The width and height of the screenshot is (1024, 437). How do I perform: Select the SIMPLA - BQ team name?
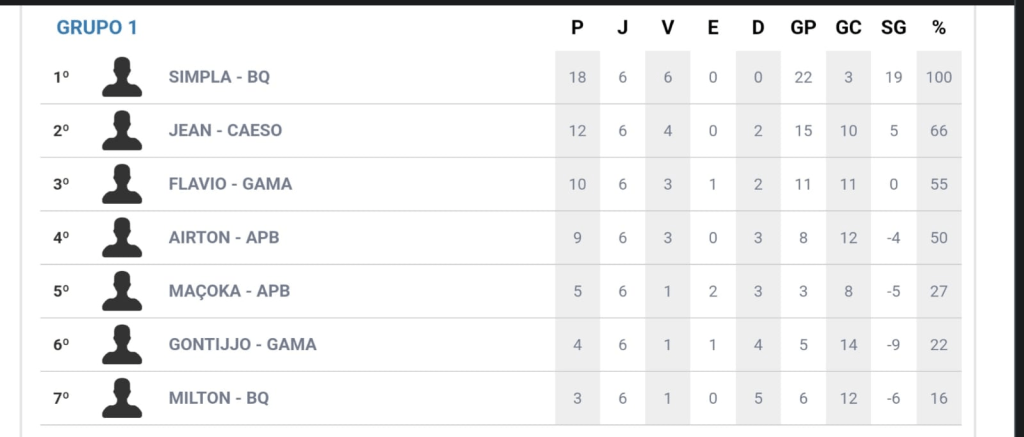click(219, 77)
